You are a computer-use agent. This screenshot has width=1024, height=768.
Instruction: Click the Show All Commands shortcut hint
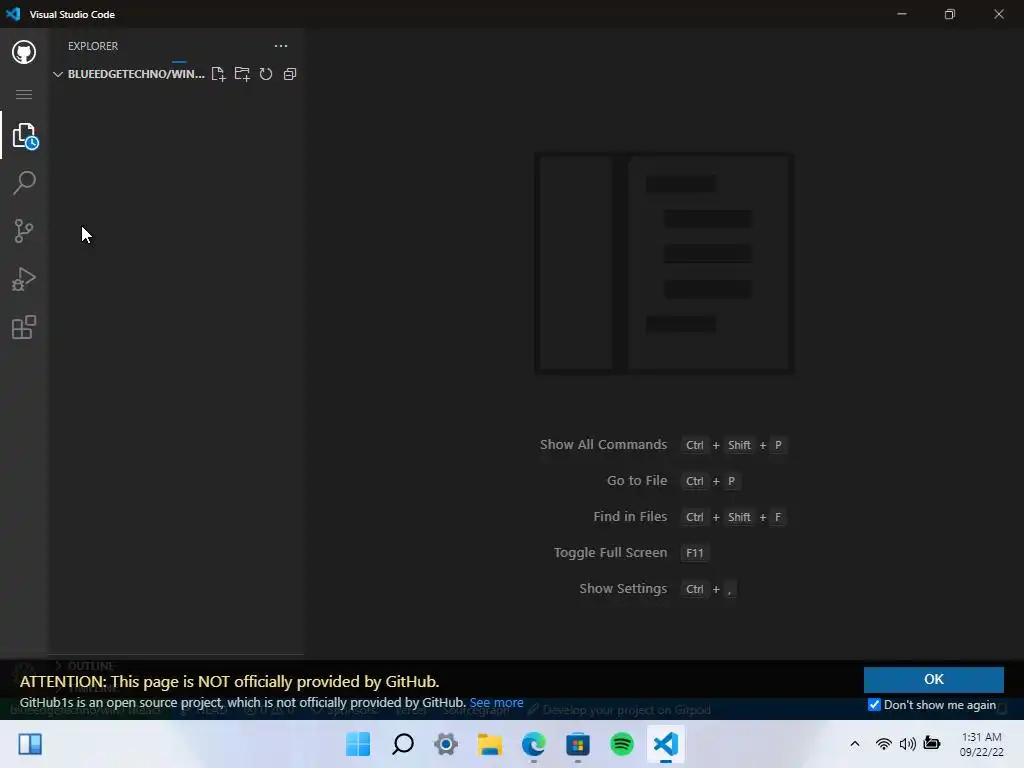coord(663,445)
